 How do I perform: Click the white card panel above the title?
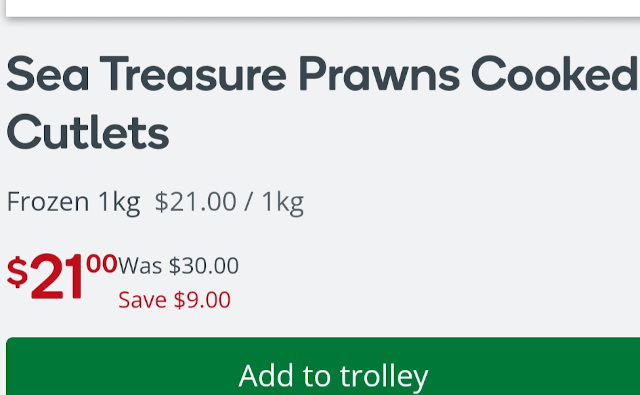[x=323, y=8]
